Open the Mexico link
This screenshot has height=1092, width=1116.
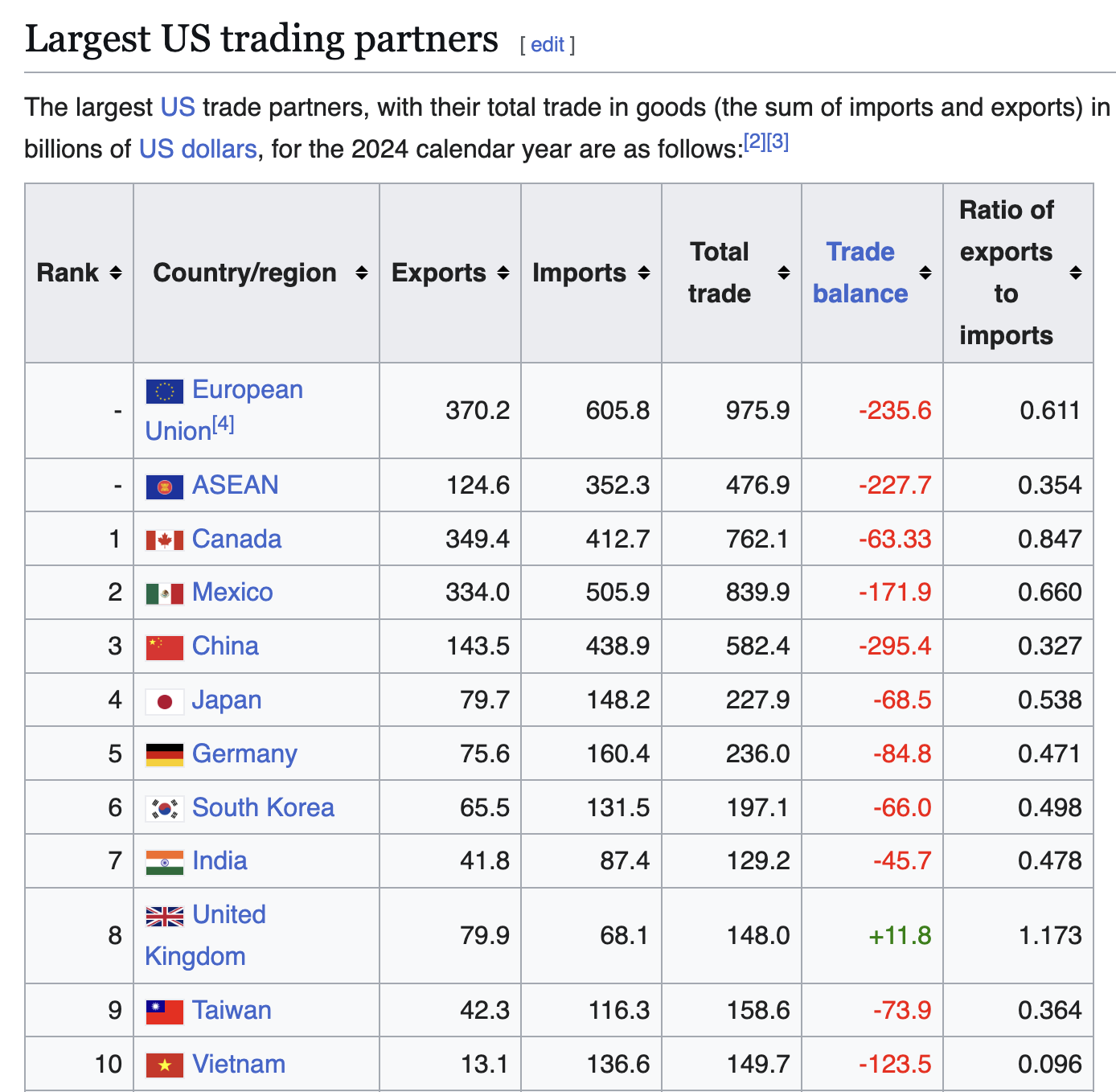(232, 592)
